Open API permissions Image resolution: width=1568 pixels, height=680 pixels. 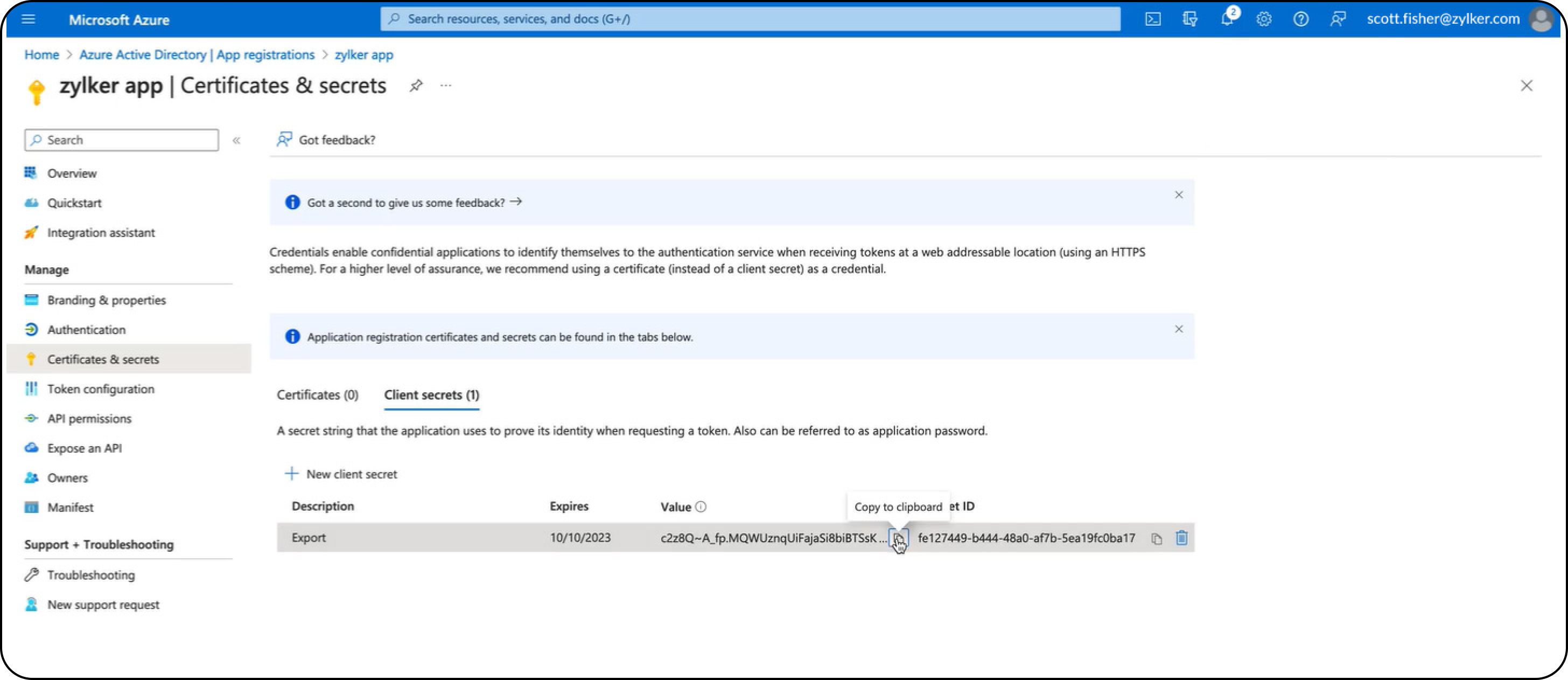pos(89,419)
